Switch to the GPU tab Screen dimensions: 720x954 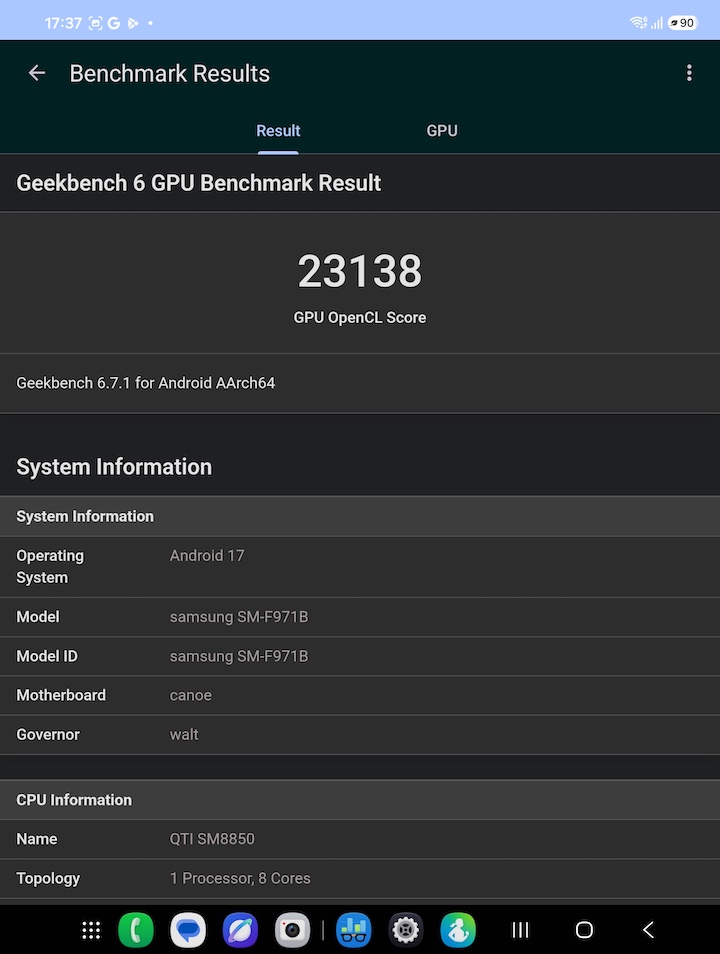(442, 131)
